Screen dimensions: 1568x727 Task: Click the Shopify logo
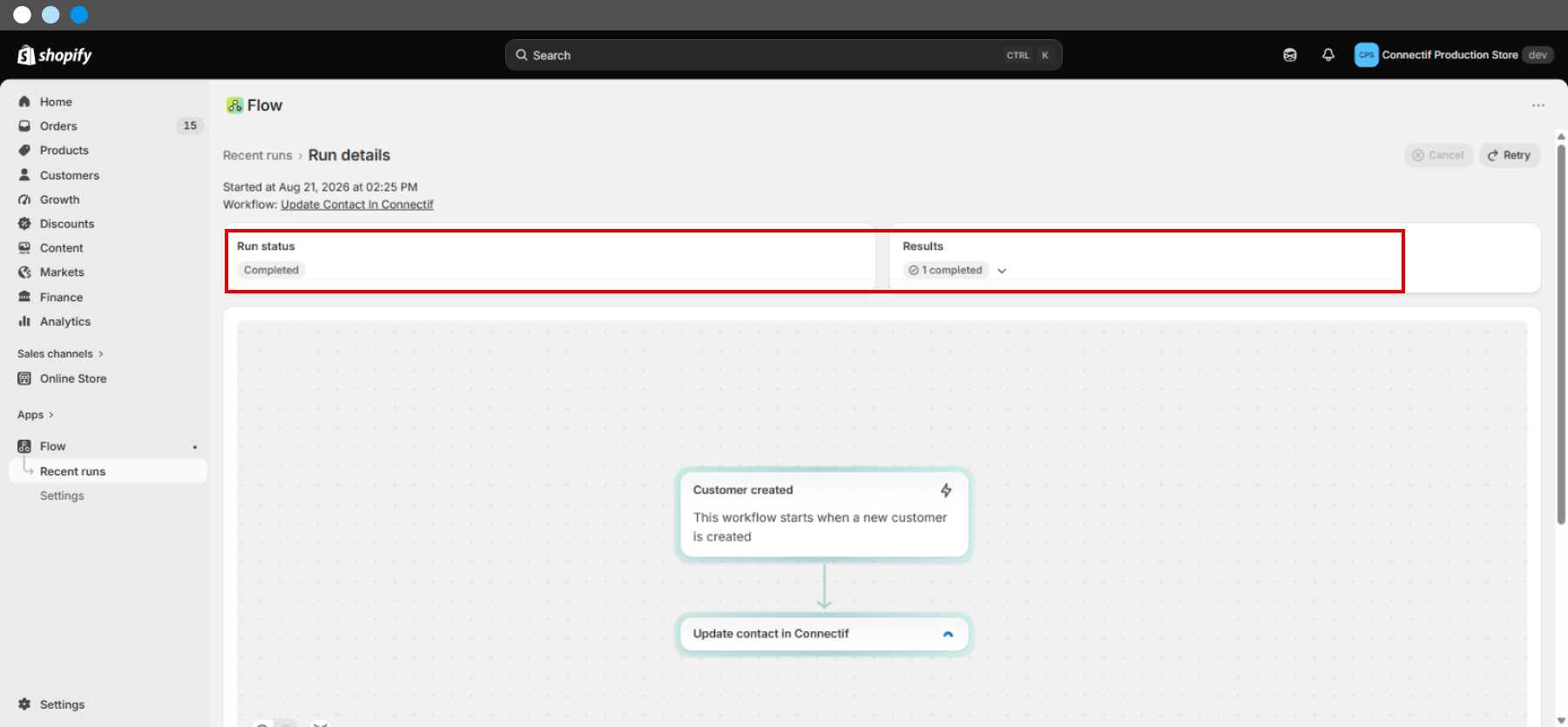tap(54, 55)
